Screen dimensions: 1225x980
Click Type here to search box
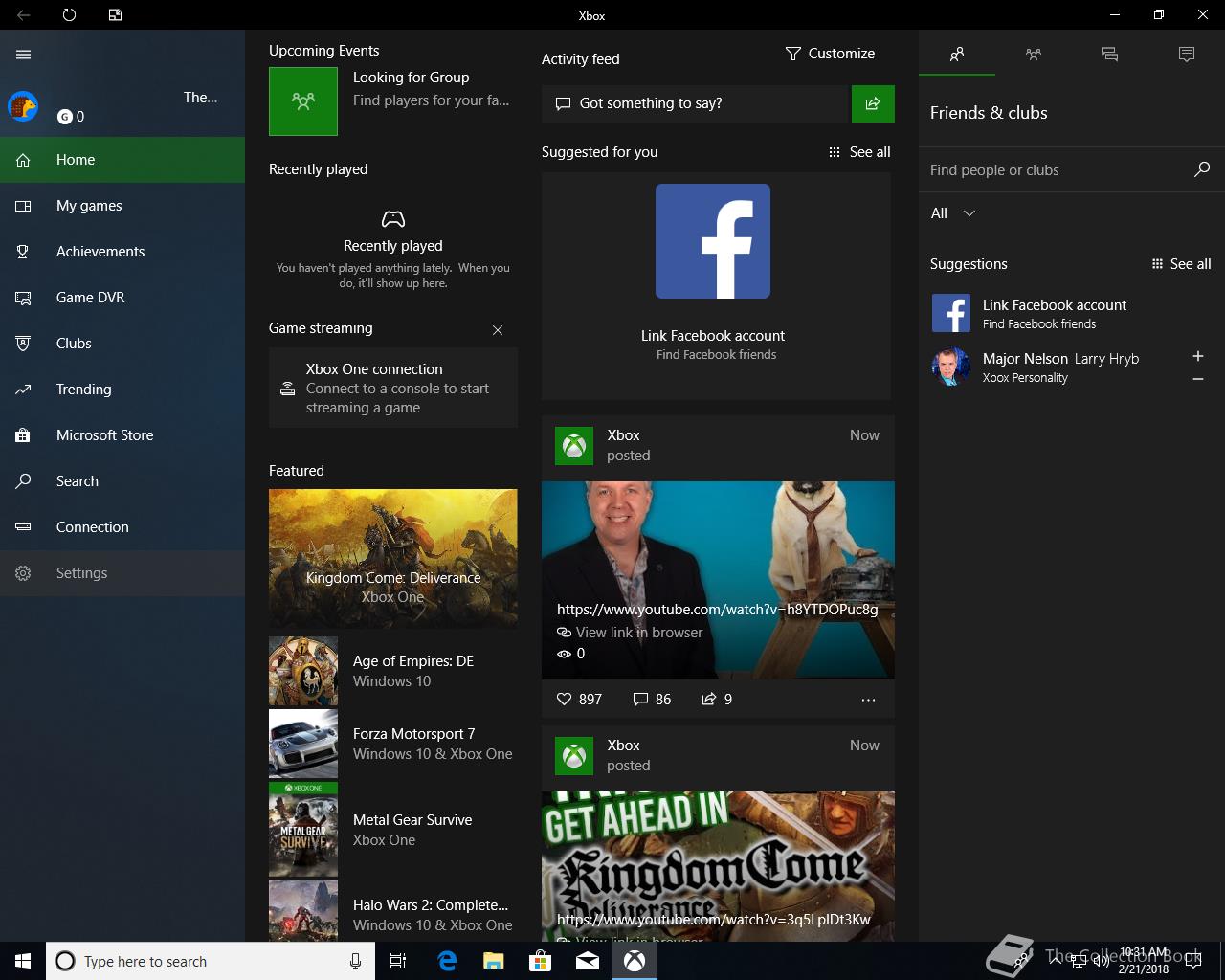pyautogui.click(x=210, y=961)
